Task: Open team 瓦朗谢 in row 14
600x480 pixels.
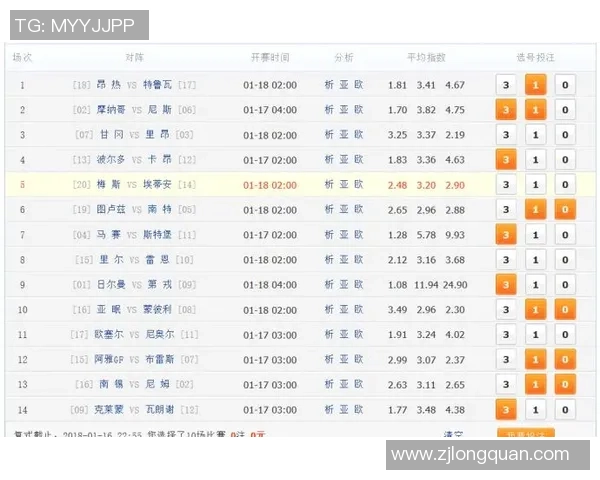Action: click(x=160, y=410)
